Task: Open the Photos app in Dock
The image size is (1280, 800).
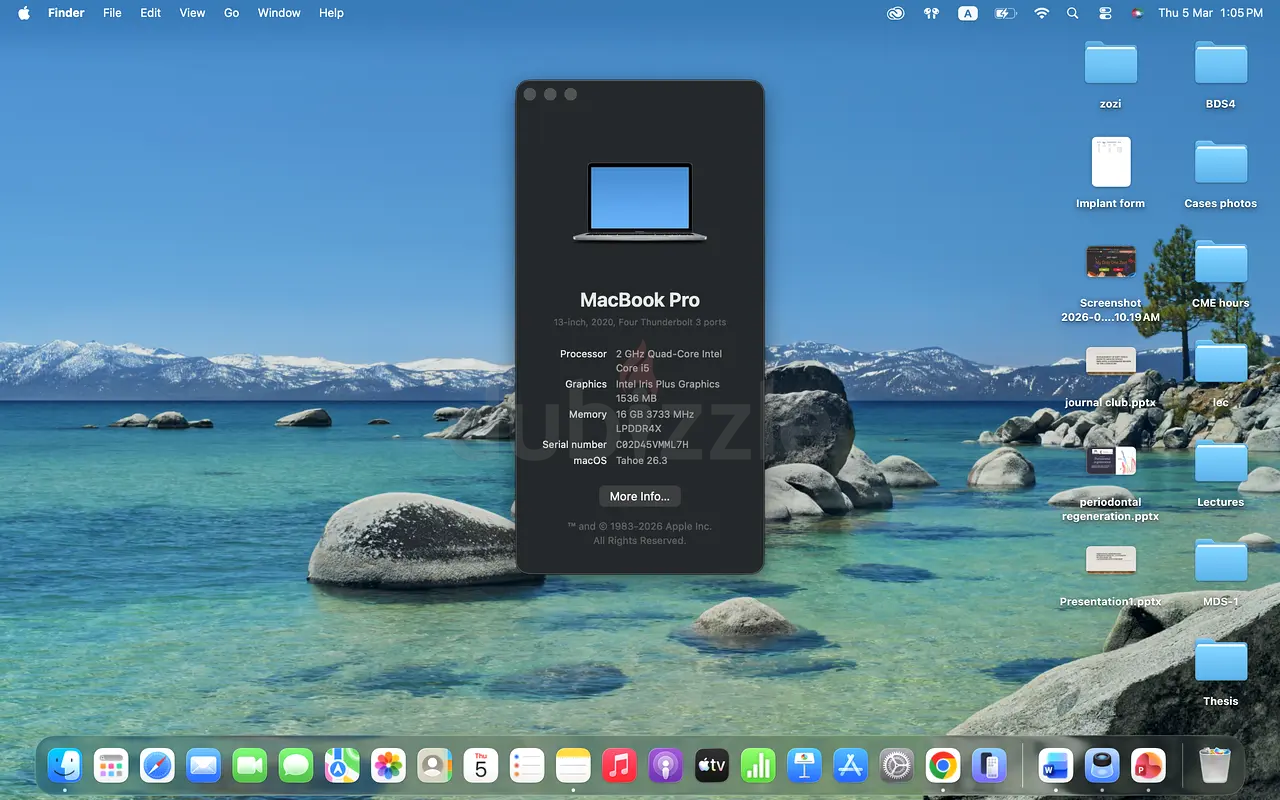Action: click(388, 767)
